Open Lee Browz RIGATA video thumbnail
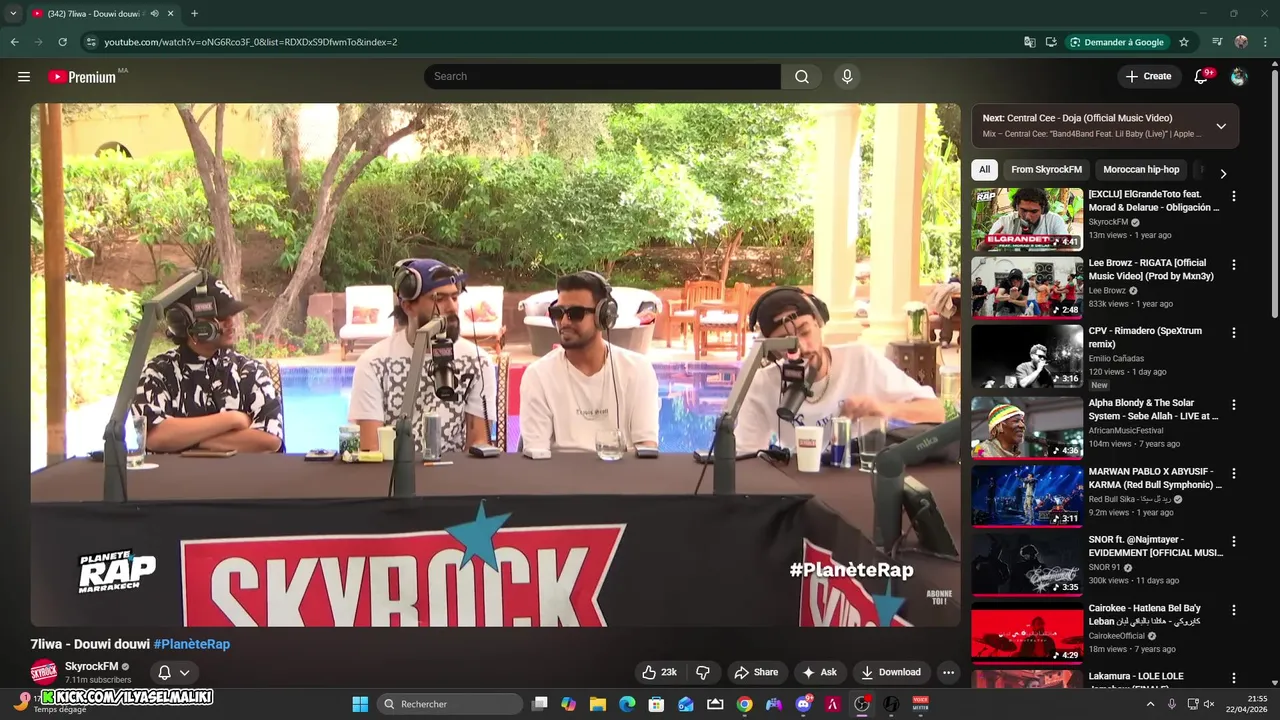This screenshot has width=1280, height=720. tap(1027, 288)
